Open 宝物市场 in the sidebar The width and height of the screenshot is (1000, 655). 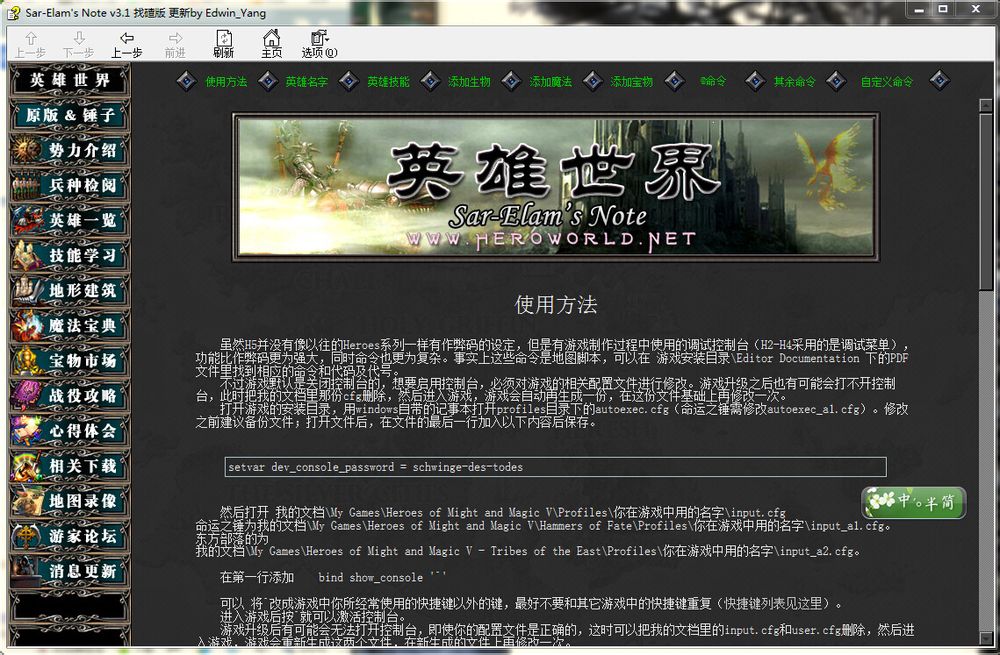coord(70,361)
